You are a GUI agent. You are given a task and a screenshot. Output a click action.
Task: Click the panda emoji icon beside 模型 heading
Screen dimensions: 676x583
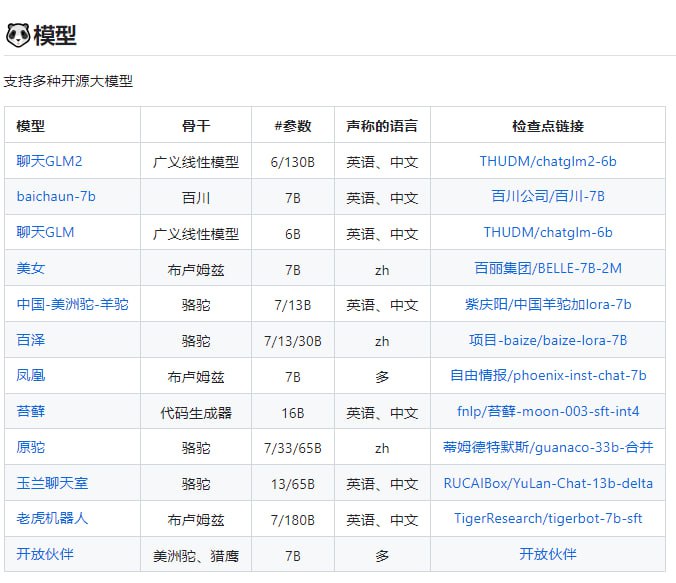point(18,35)
